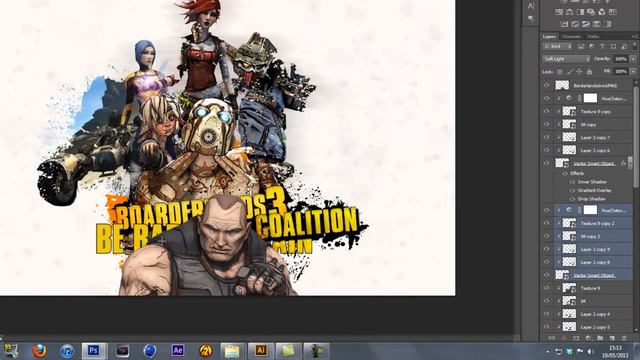Image resolution: width=640 pixels, height=360 pixels.
Task: Hide the Layer 2 copy 4 layer
Action: click(x=547, y=314)
